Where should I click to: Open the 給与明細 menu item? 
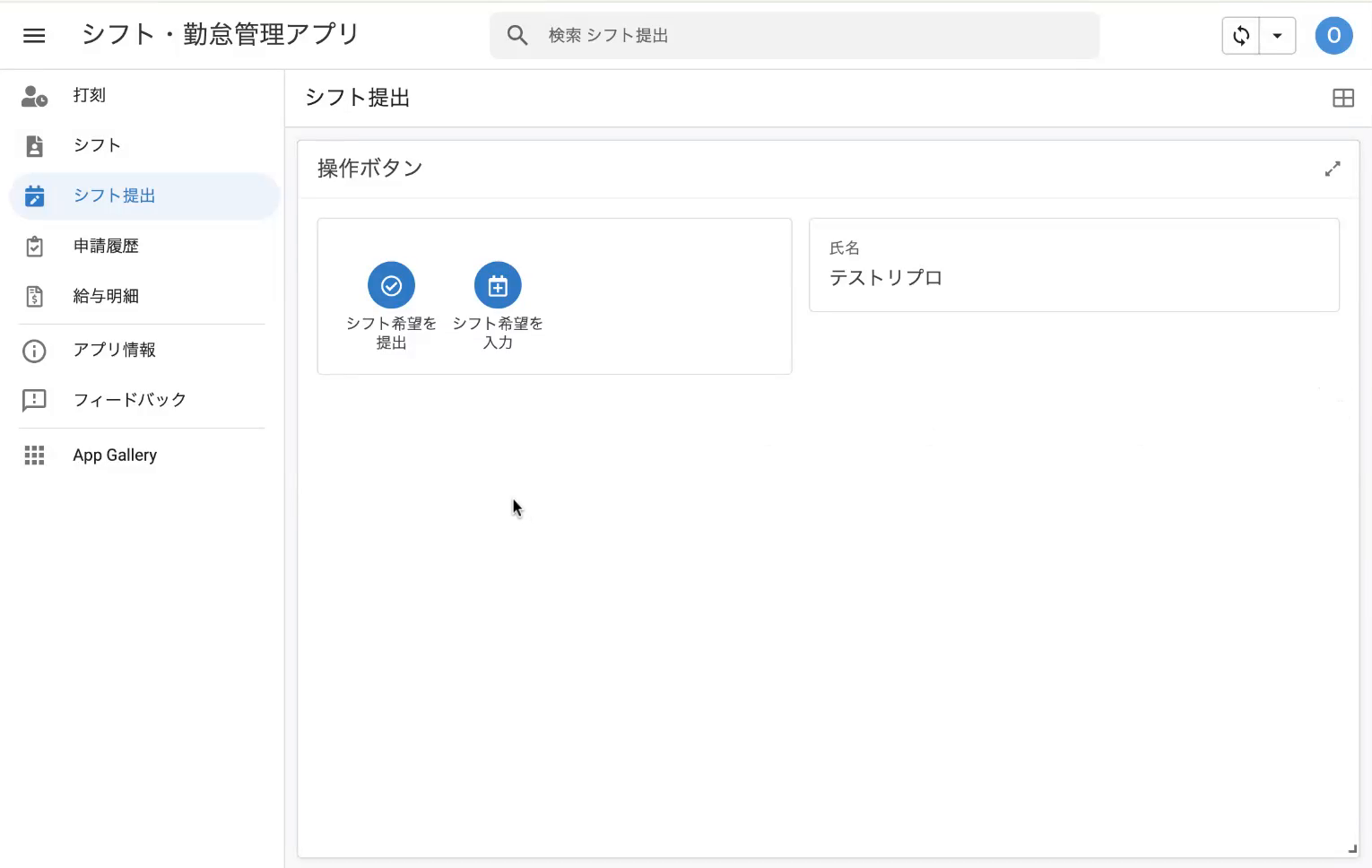[x=144, y=296]
